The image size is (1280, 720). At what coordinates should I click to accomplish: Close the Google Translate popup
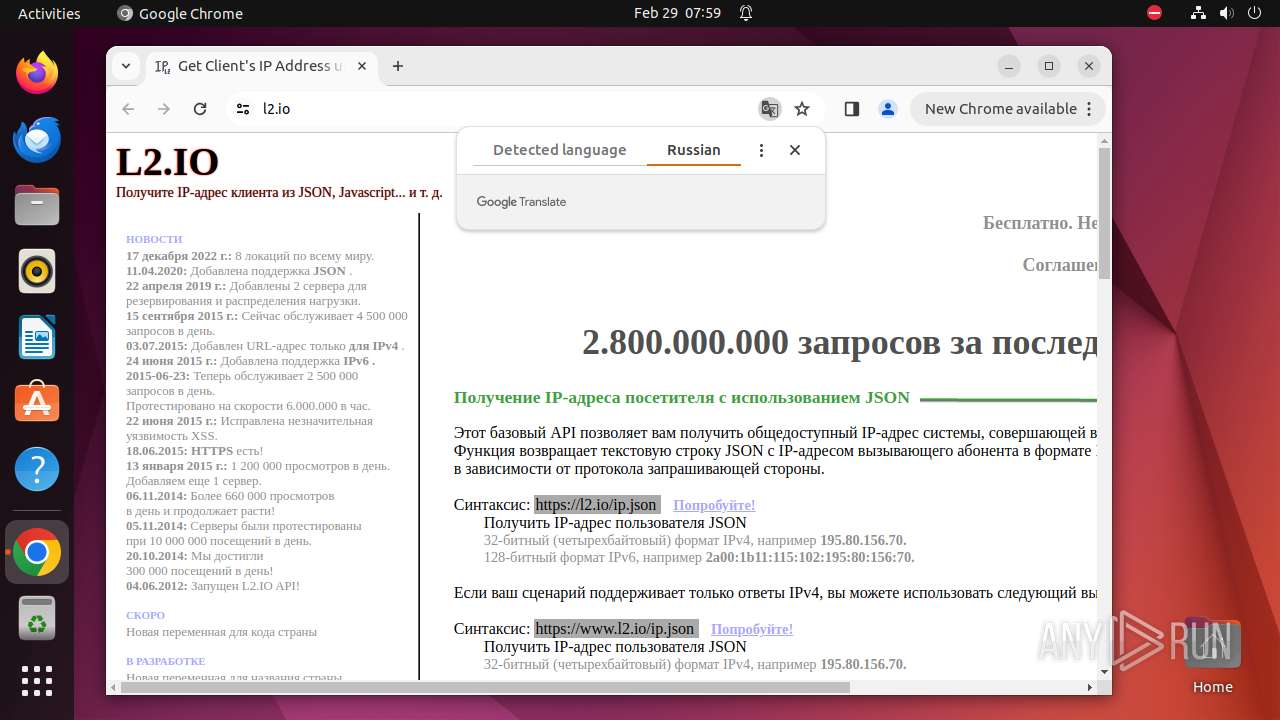click(795, 150)
